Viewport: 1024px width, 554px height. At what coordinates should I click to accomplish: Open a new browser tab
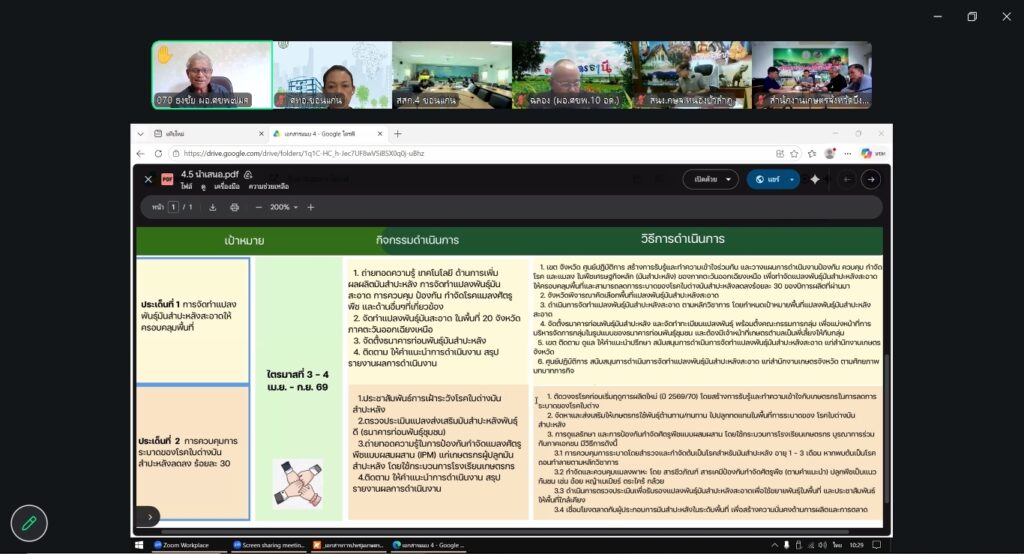click(398, 134)
